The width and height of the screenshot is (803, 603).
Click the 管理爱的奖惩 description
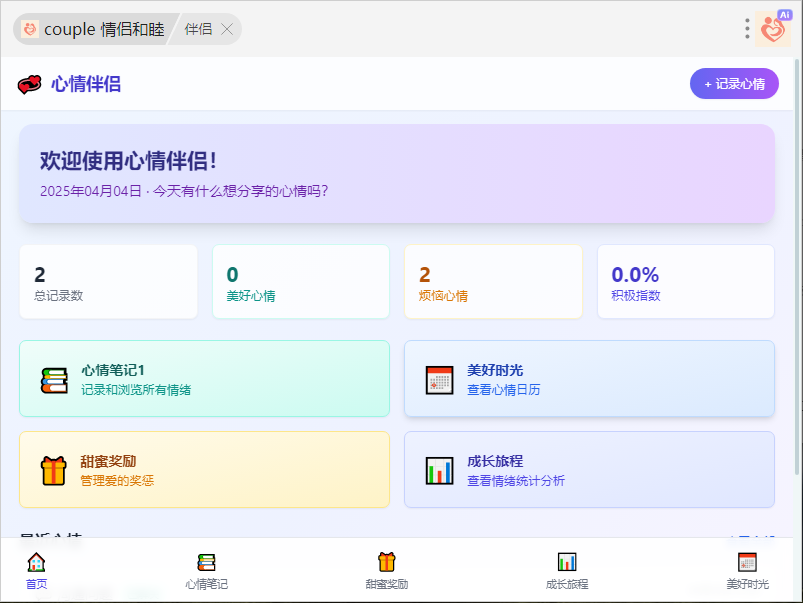click(x=117, y=481)
